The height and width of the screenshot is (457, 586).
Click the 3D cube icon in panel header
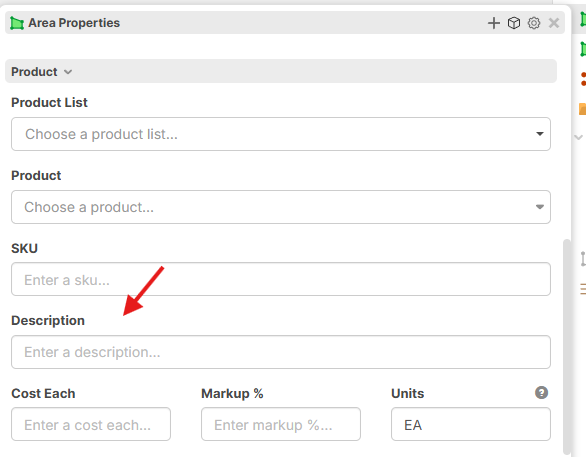(x=514, y=23)
